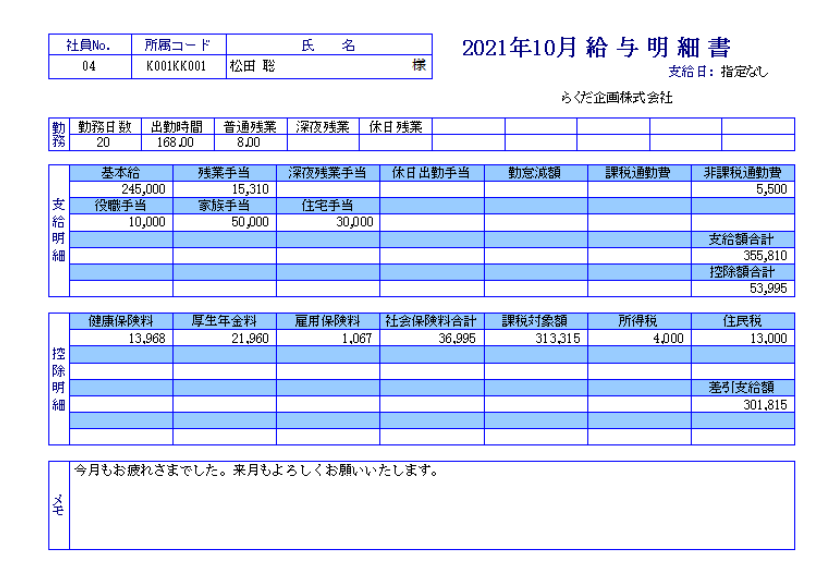Select the 支給日 指定なし text
The image size is (817, 566).
point(717,72)
